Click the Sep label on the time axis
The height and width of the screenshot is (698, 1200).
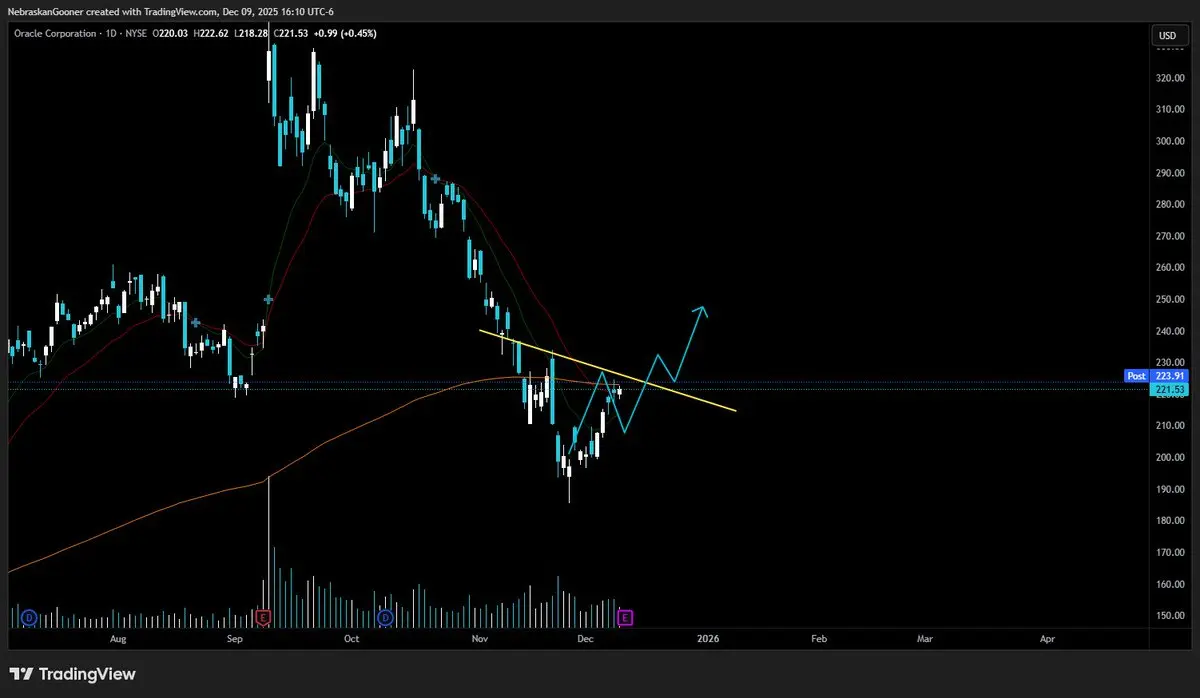point(235,637)
